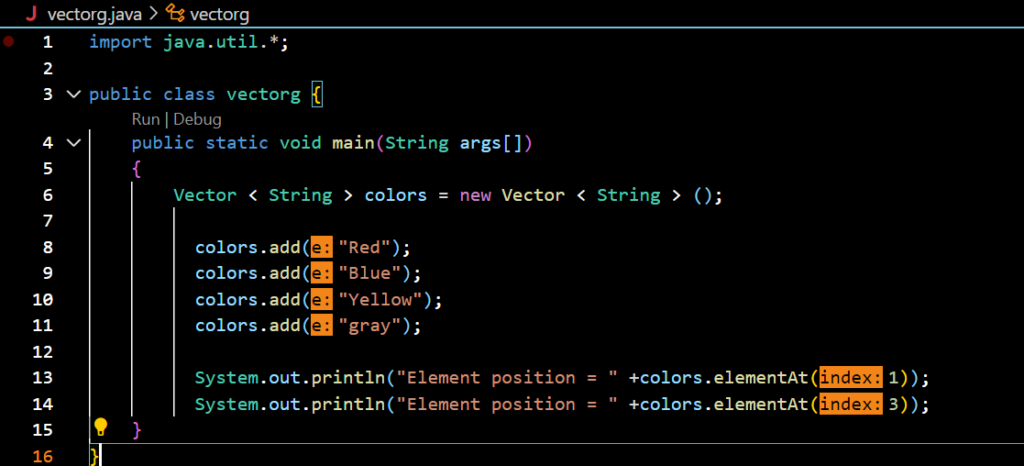The height and width of the screenshot is (466, 1024).
Task: Click the elementAt method on line 13
Action: coord(762,378)
